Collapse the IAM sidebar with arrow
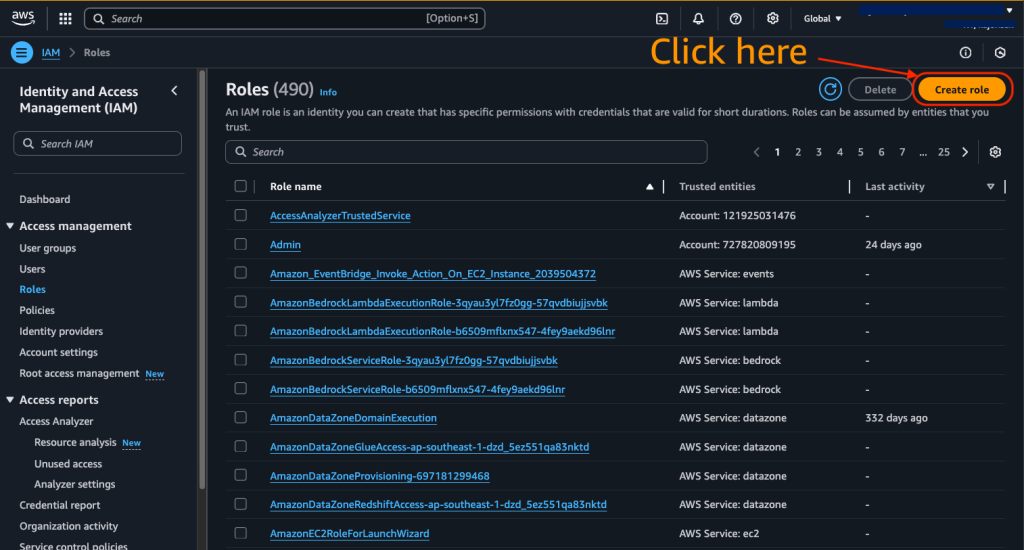Image resolution: width=1024 pixels, height=550 pixels. click(174, 91)
